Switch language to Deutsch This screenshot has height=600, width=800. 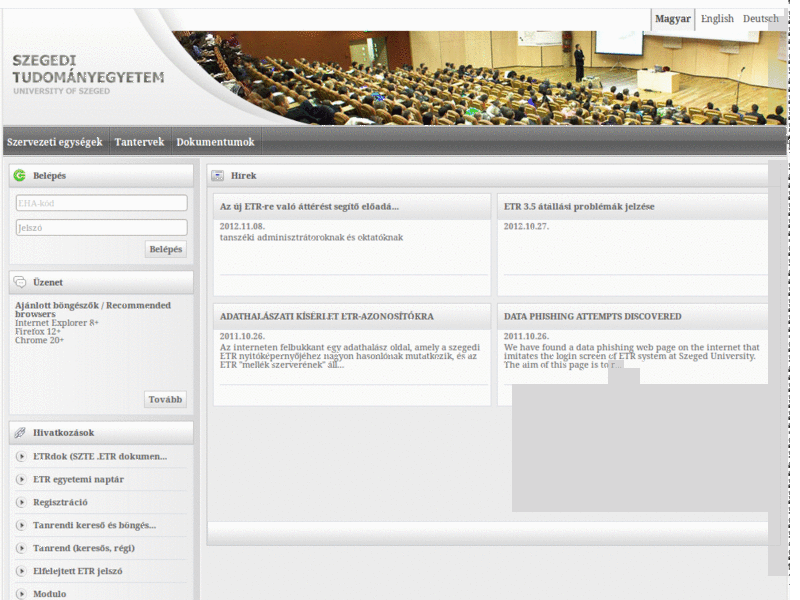[761, 19]
